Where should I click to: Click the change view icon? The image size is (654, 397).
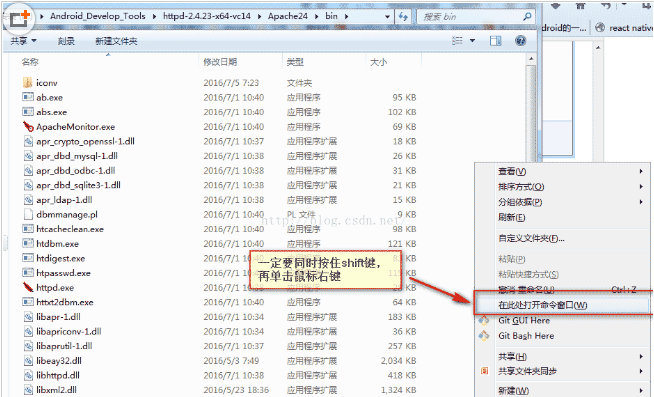[x=458, y=40]
